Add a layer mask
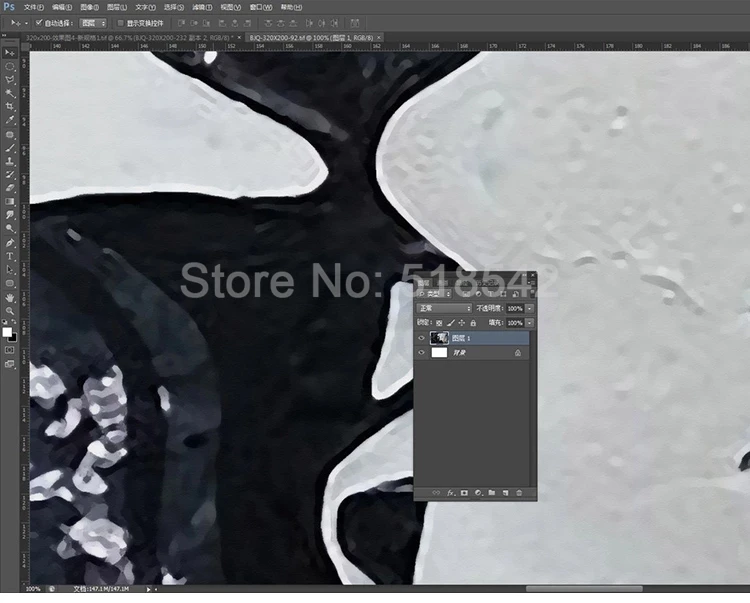The height and width of the screenshot is (603, 750). (x=464, y=493)
